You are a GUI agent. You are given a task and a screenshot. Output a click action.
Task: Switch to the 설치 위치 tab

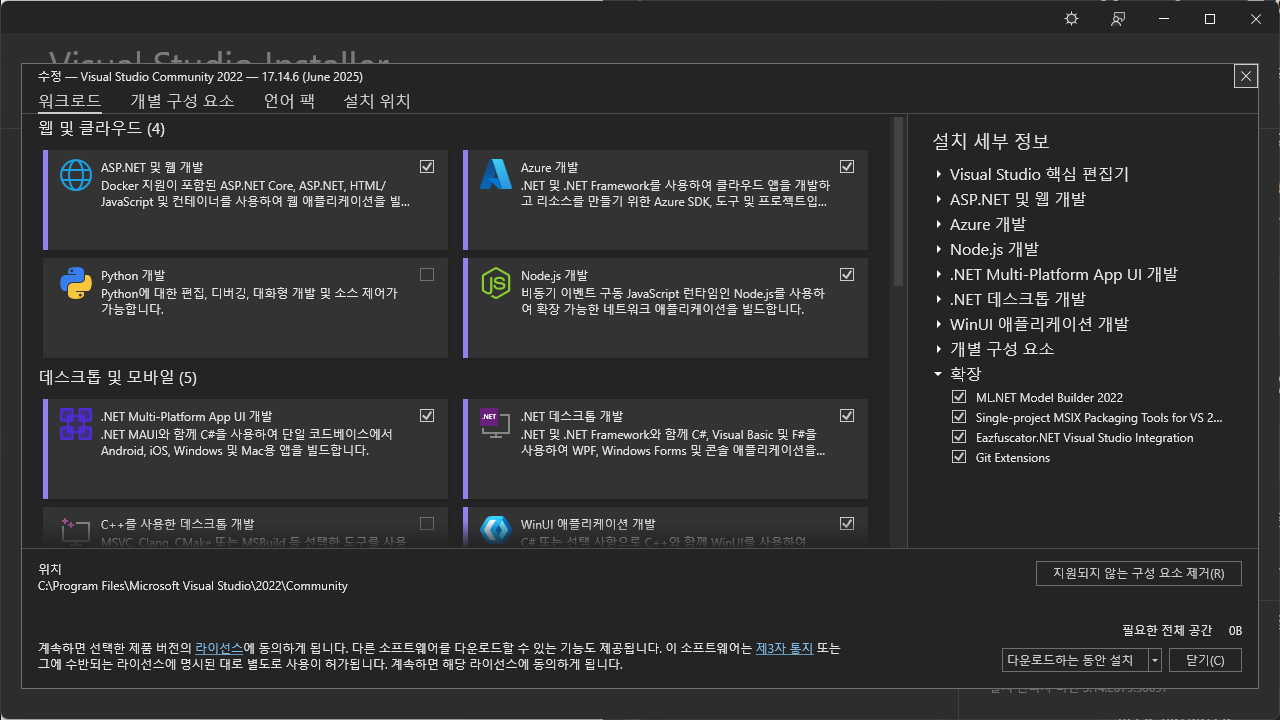pos(377,101)
